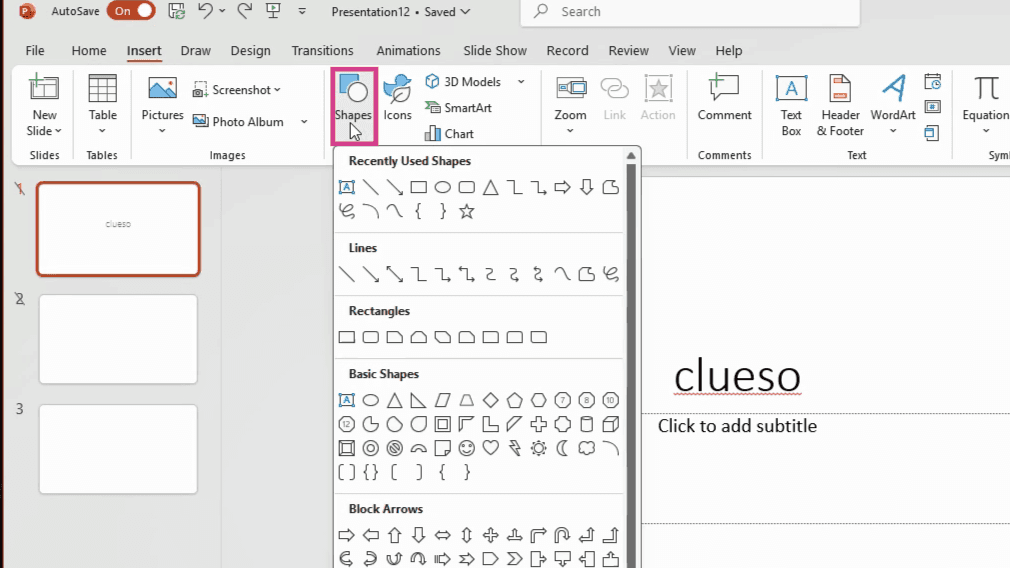Pick the cube shape
The image size is (1010, 568).
tap(611, 424)
